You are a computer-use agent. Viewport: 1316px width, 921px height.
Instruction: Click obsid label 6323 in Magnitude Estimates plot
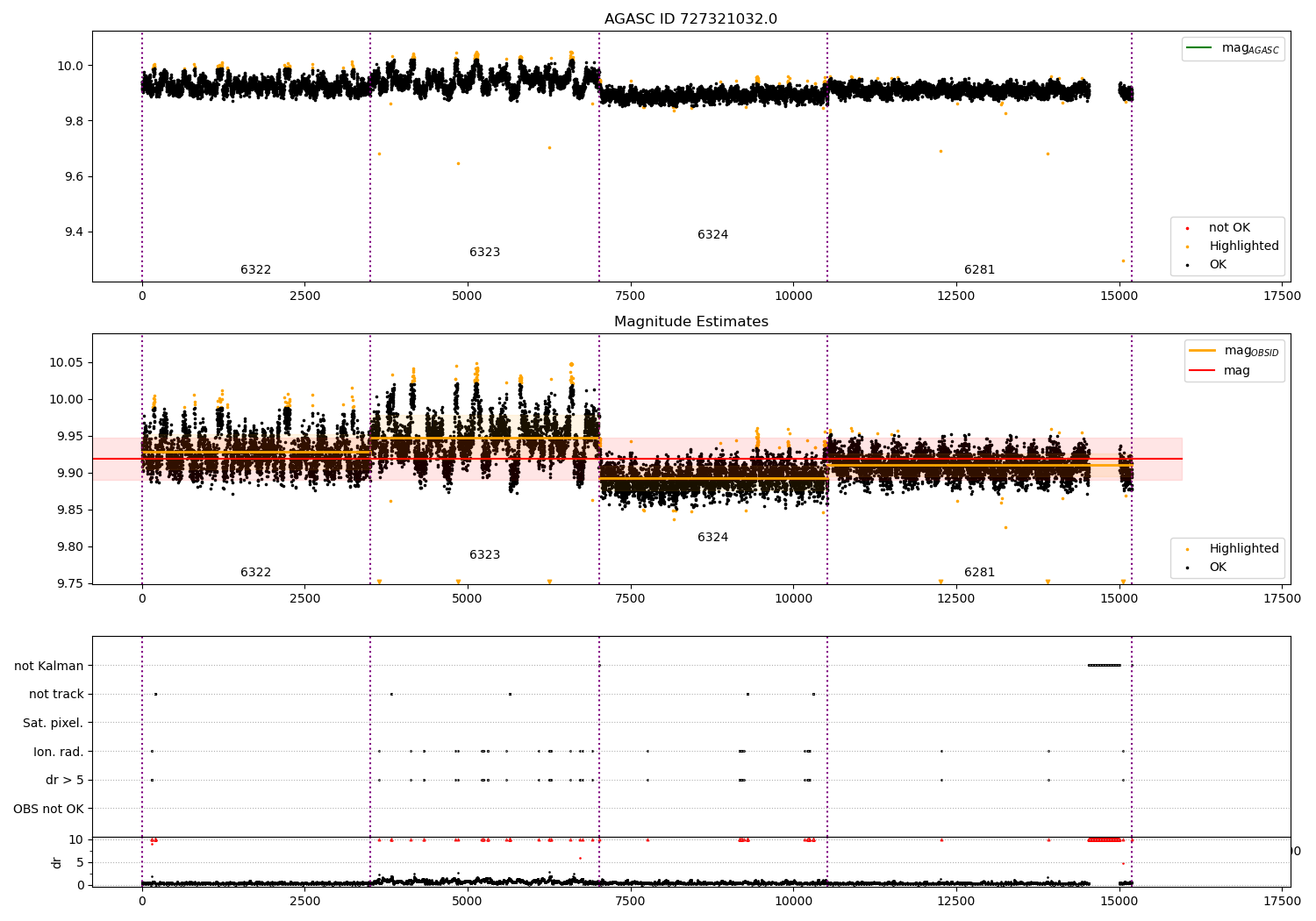484,555
